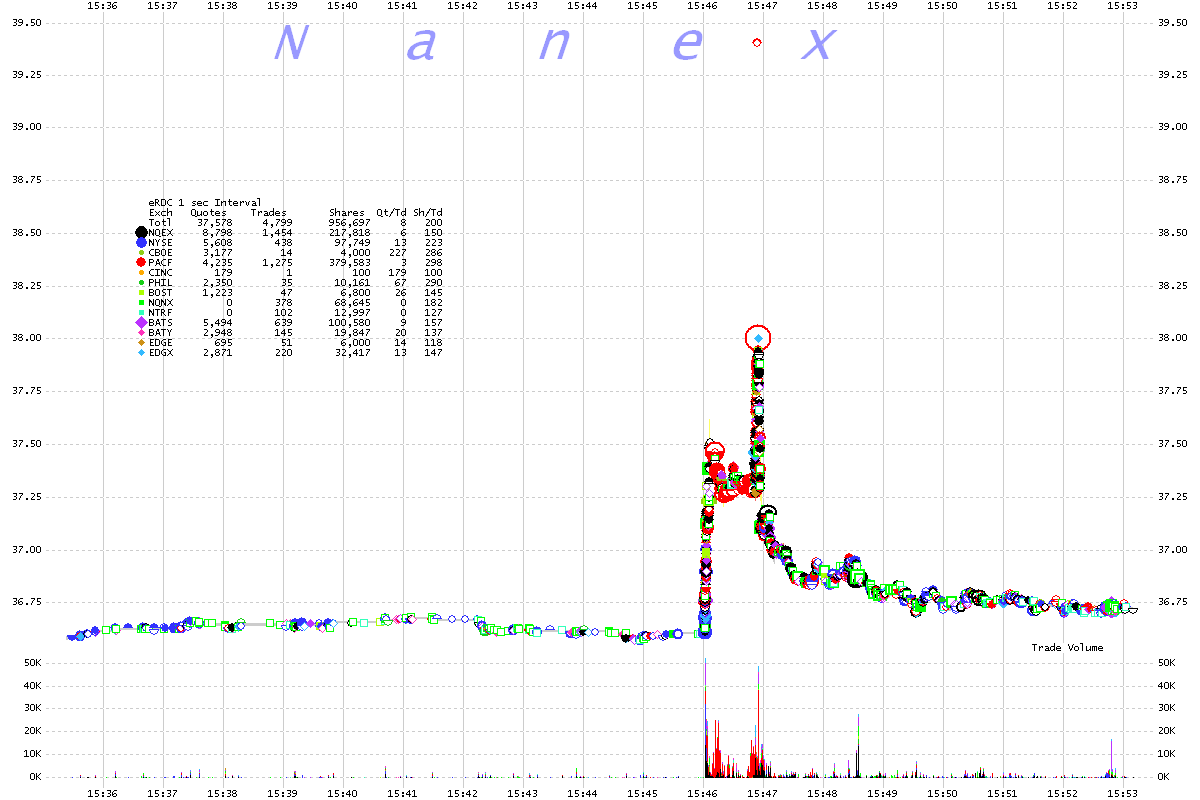This screenshot has height=800, width=1200.
Task: Select the teal NTRF legend square
Action: 141,312
